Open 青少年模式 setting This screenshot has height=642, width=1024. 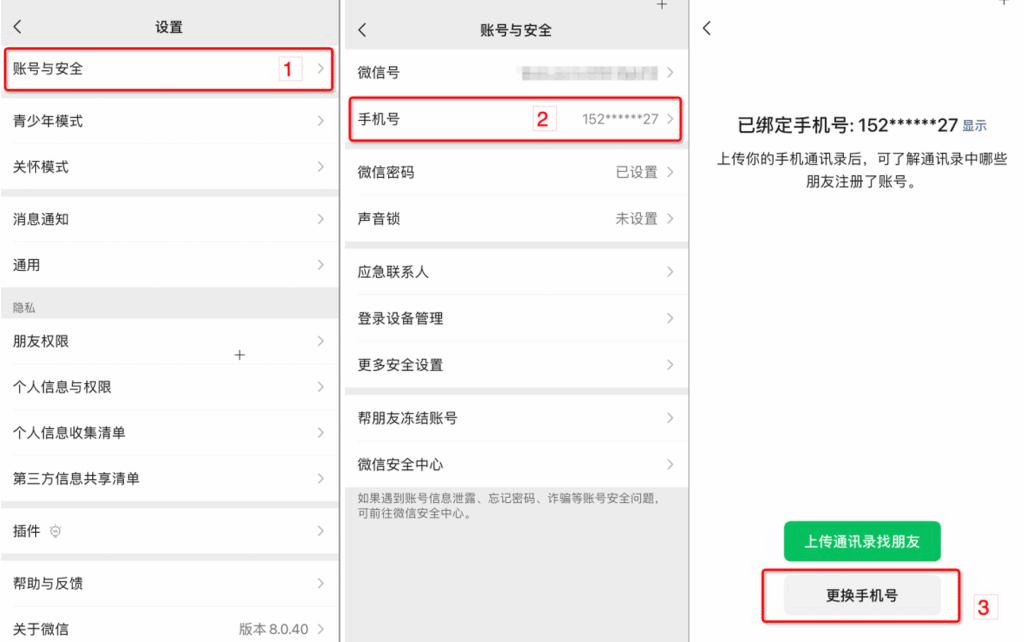[x=168, y=121]
